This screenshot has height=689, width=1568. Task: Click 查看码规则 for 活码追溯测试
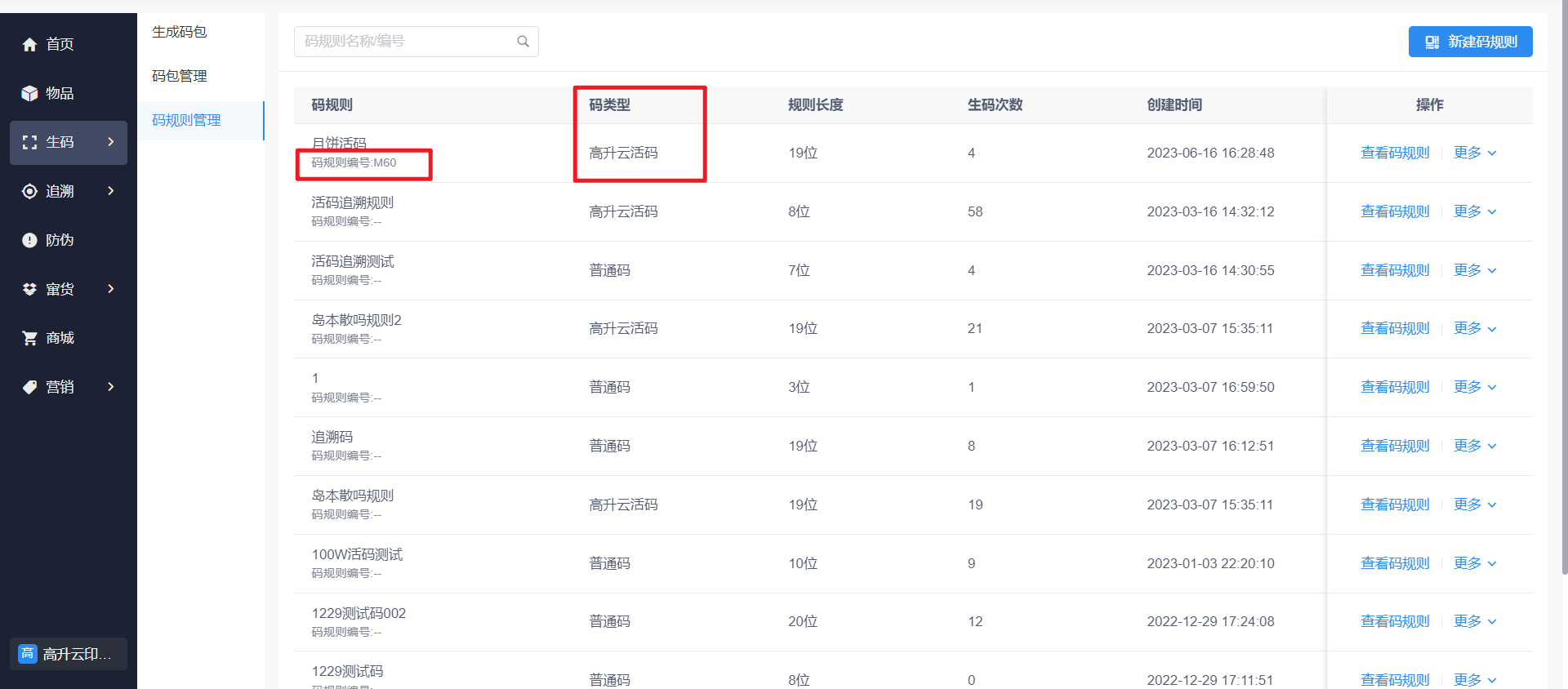pyautogui.click(x=1395, y=270)
